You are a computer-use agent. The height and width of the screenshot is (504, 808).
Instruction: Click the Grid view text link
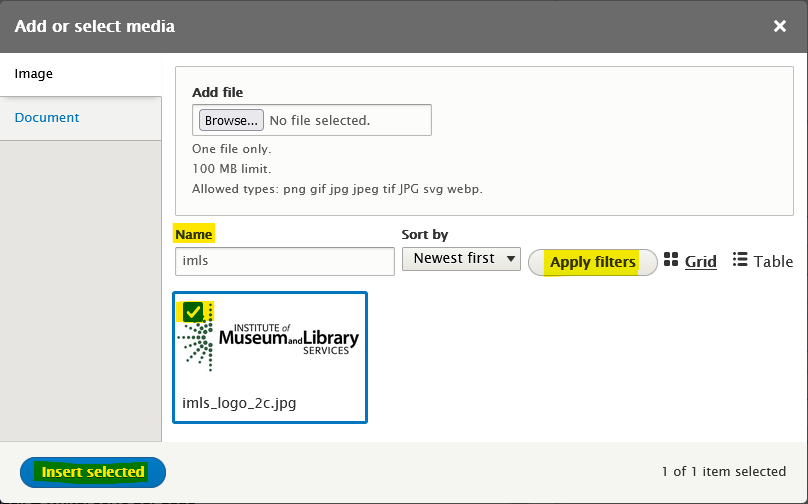pyautogui.click(x=700, y=262)
